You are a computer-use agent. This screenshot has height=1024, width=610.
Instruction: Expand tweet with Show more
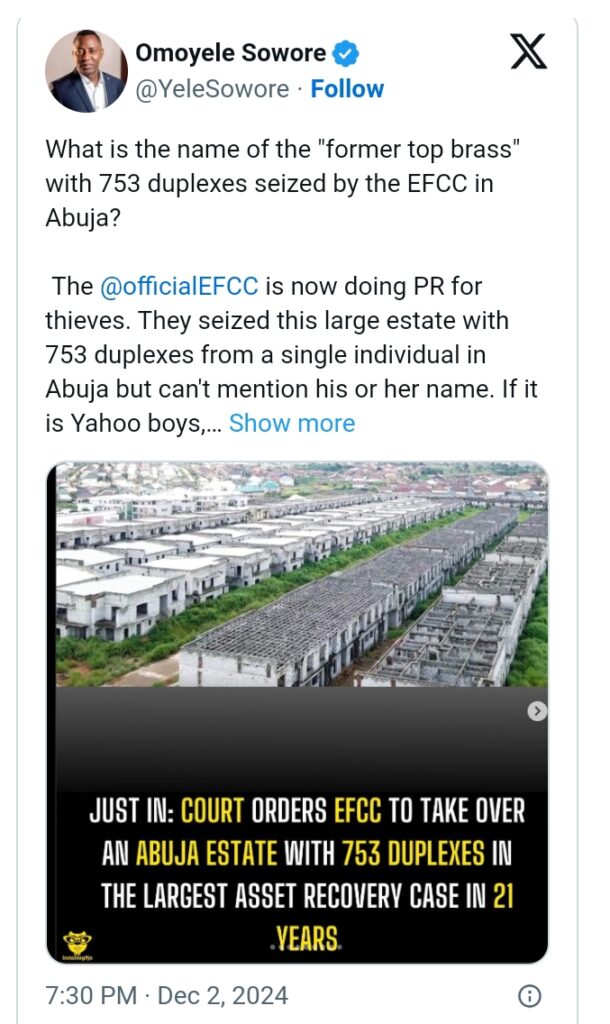292,423
